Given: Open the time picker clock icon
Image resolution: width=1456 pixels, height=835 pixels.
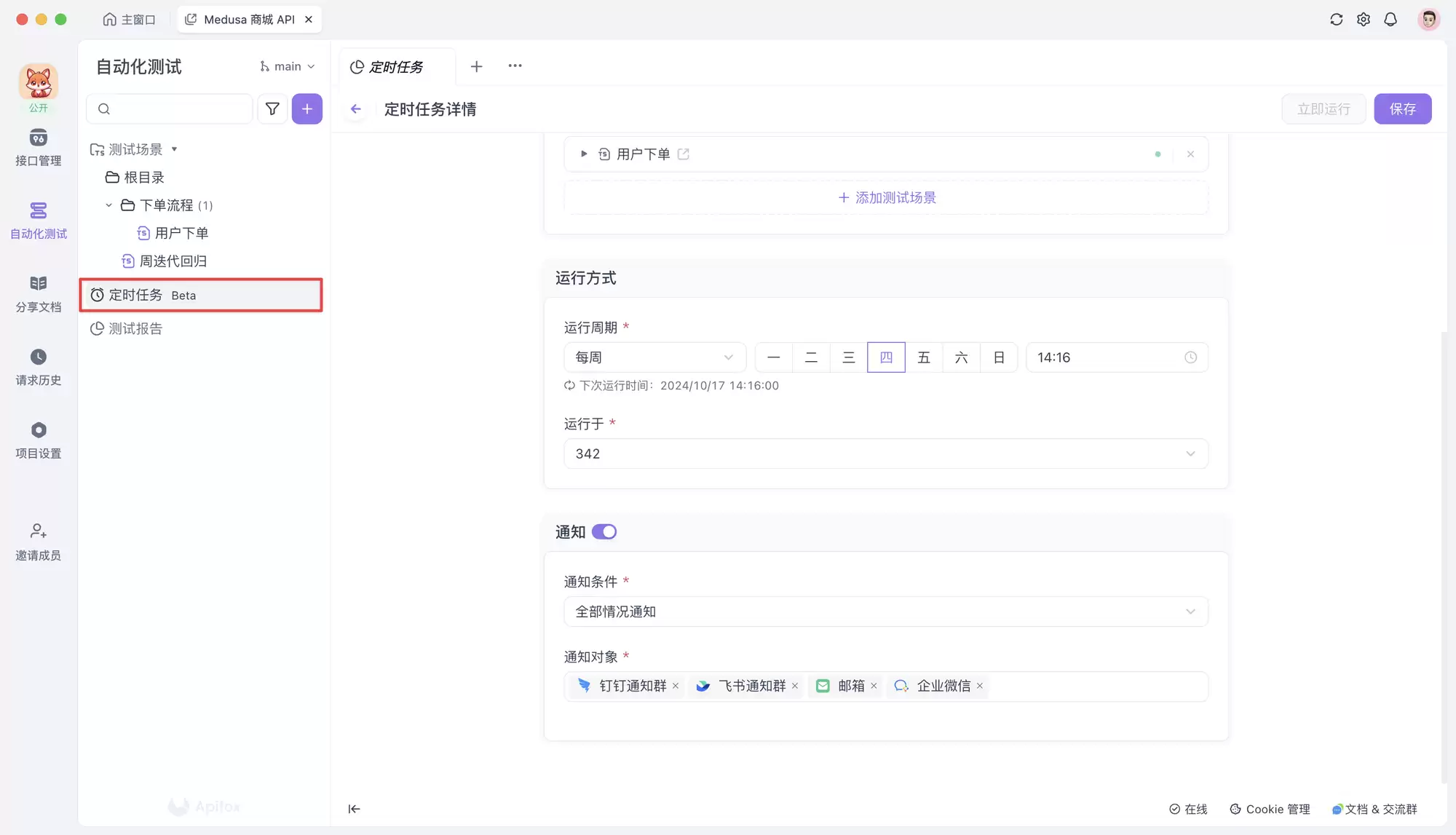Looking at the screenshot, I should coord(1190,357).
